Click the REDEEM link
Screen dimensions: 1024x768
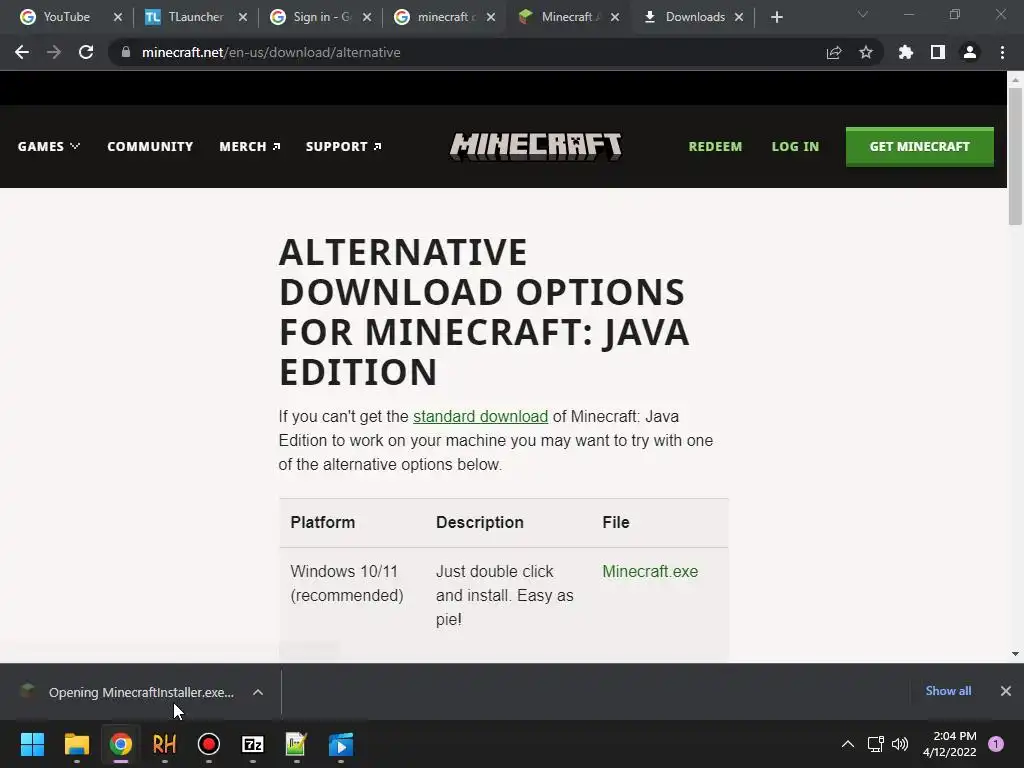[715, 146]
